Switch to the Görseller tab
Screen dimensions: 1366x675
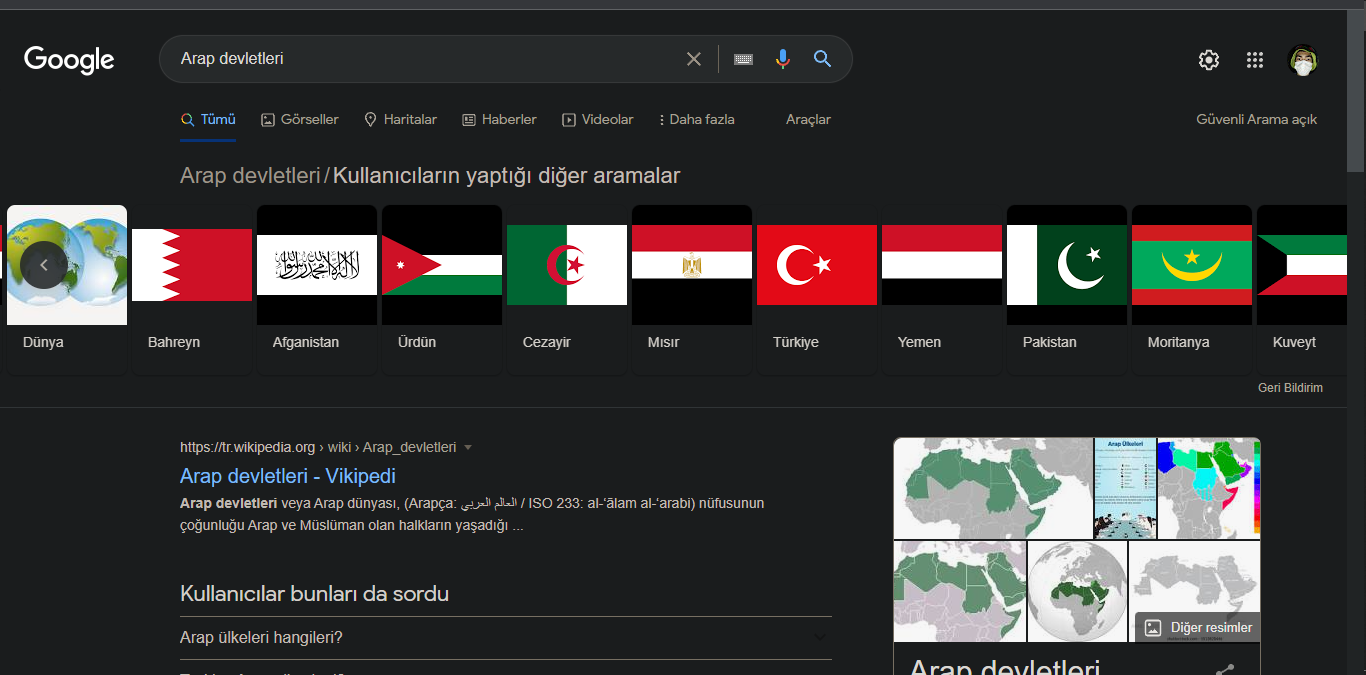(x=300, y=119)
